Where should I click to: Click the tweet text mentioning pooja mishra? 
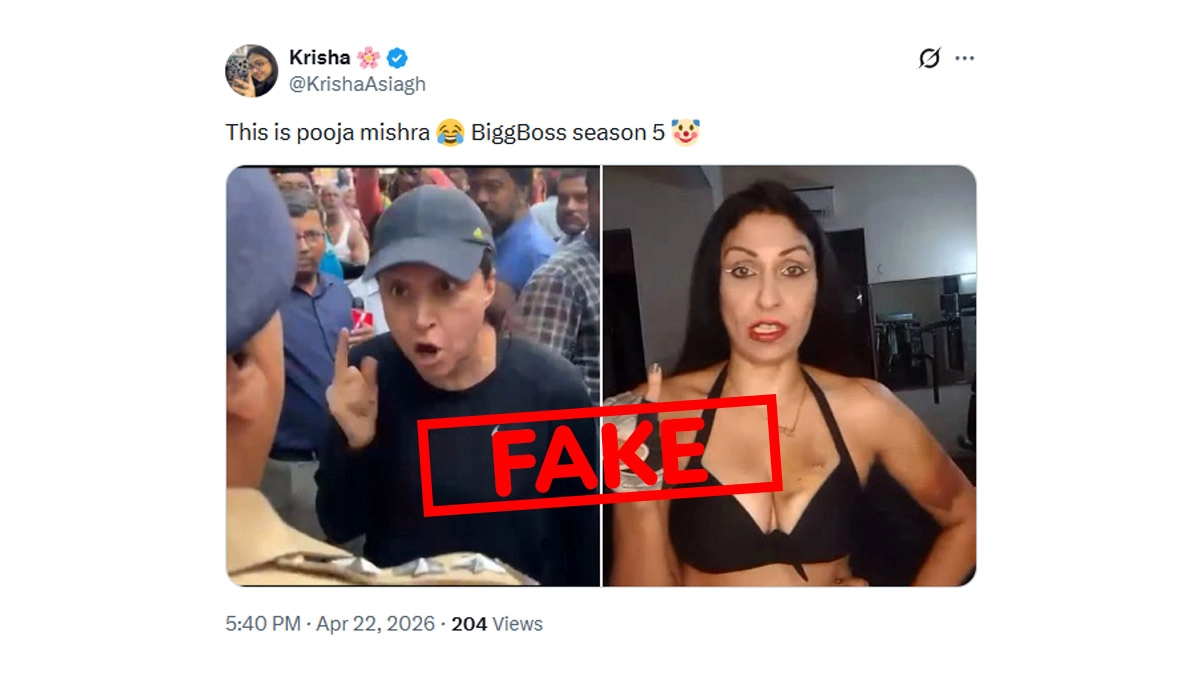coord(462,132)
